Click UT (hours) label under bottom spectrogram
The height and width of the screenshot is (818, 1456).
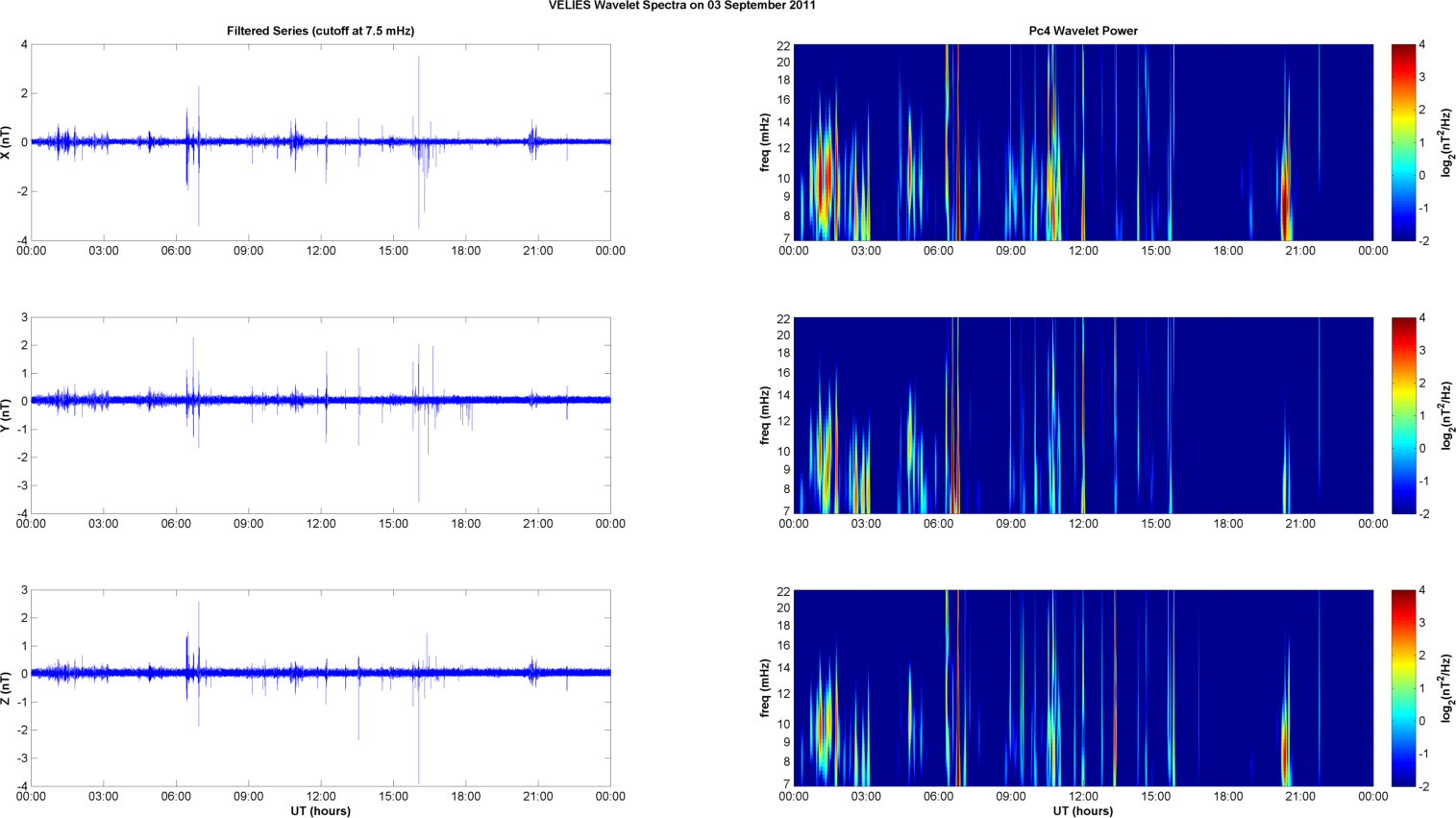click(1083, 810)
